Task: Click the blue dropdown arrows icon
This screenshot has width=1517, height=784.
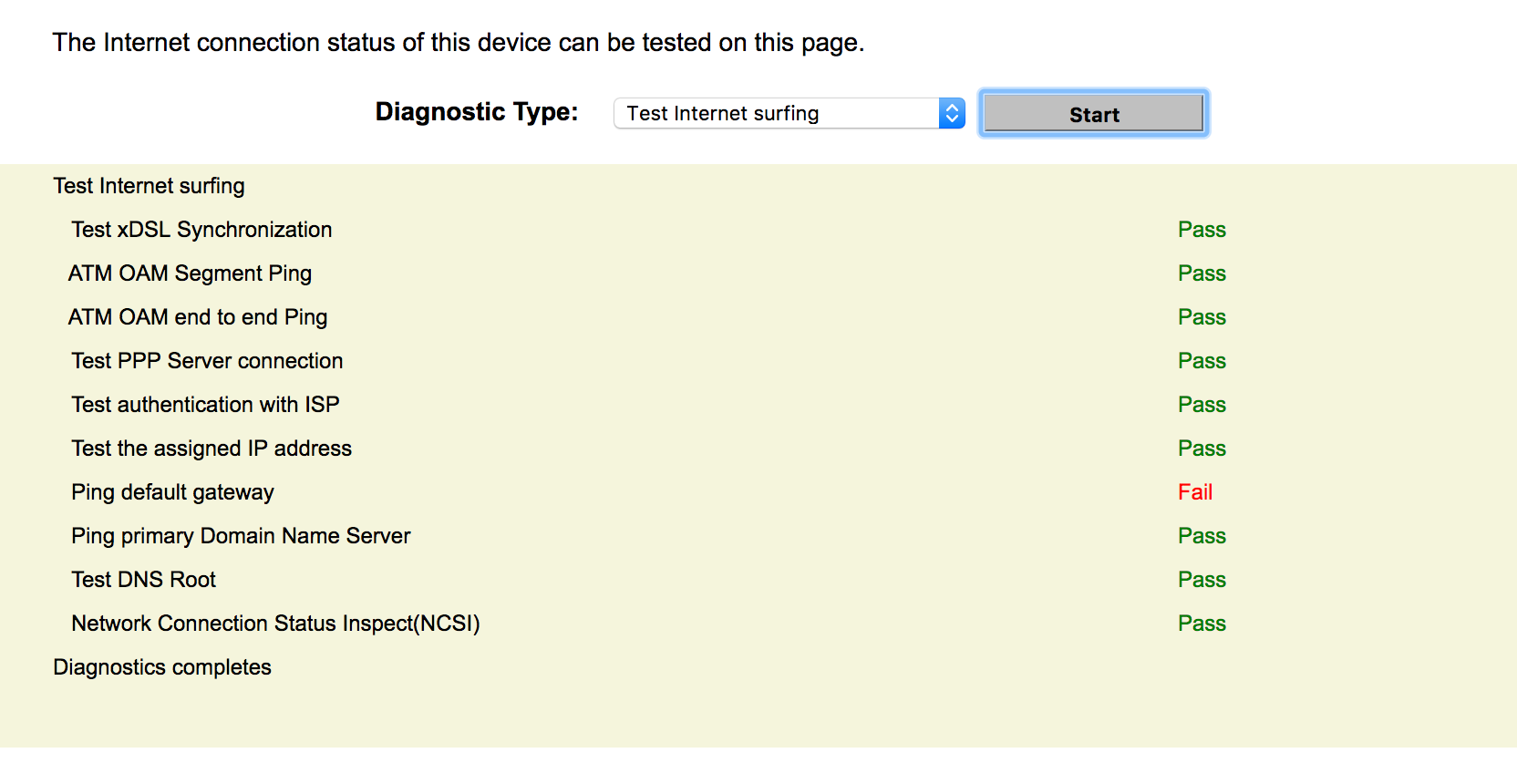Action: point(952,113)
